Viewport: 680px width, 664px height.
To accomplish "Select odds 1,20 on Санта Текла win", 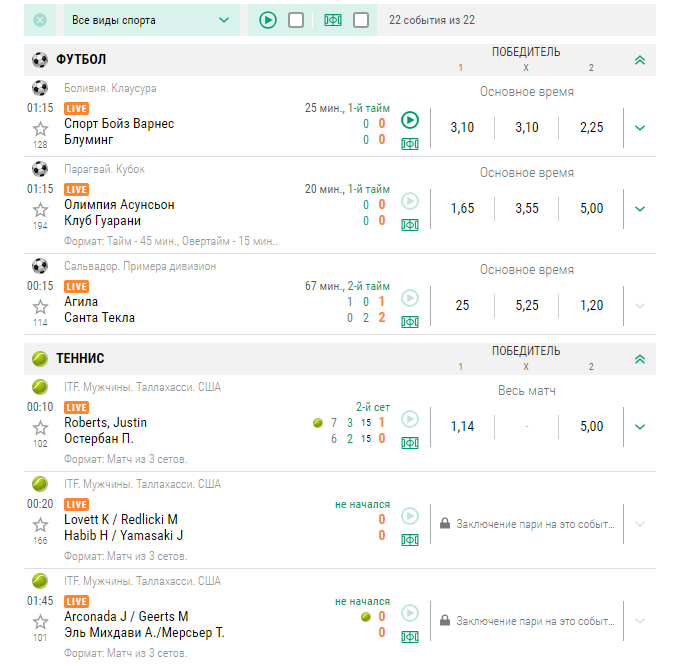I will (591, 306).
